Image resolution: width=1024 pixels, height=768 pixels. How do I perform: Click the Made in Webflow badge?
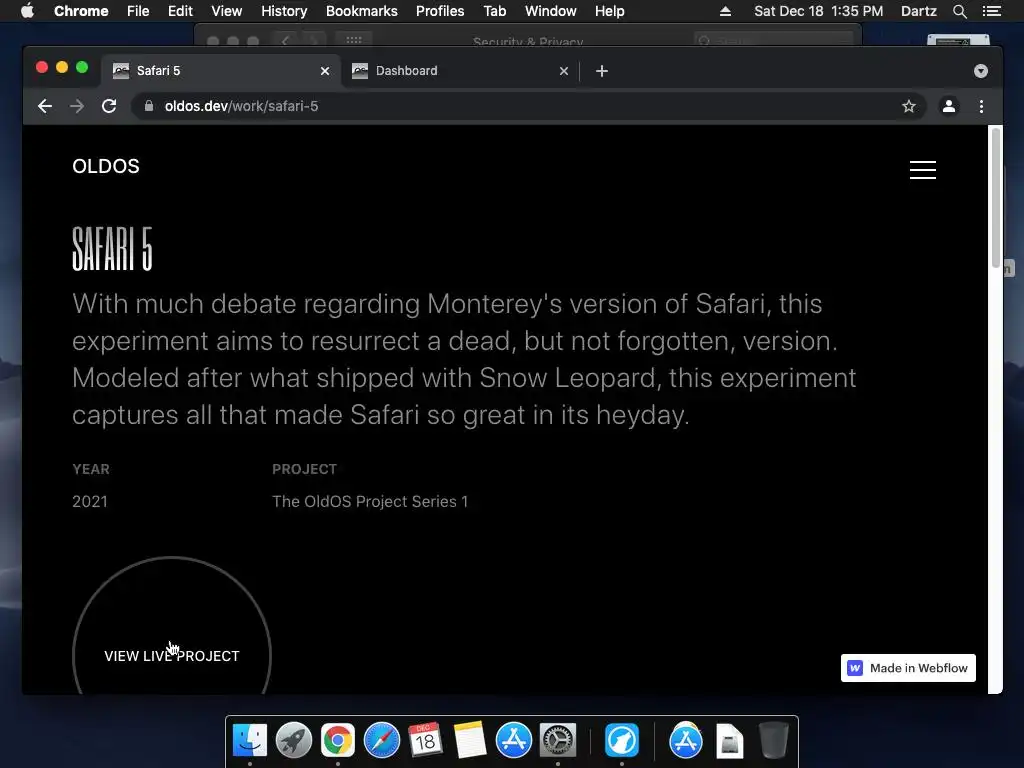click(908, 667)
